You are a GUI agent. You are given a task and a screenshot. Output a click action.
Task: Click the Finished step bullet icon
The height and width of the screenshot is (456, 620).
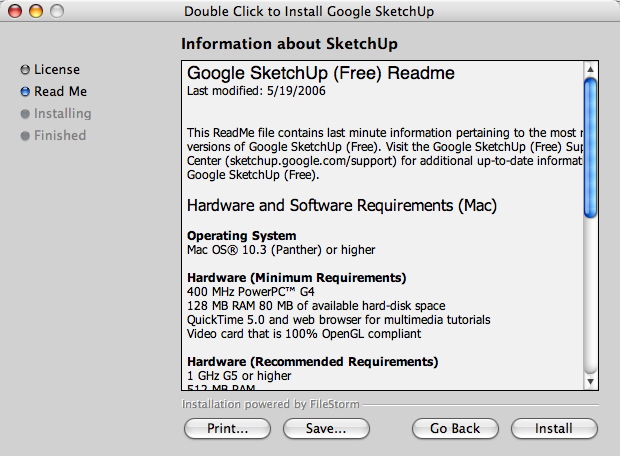pos(25,136)
